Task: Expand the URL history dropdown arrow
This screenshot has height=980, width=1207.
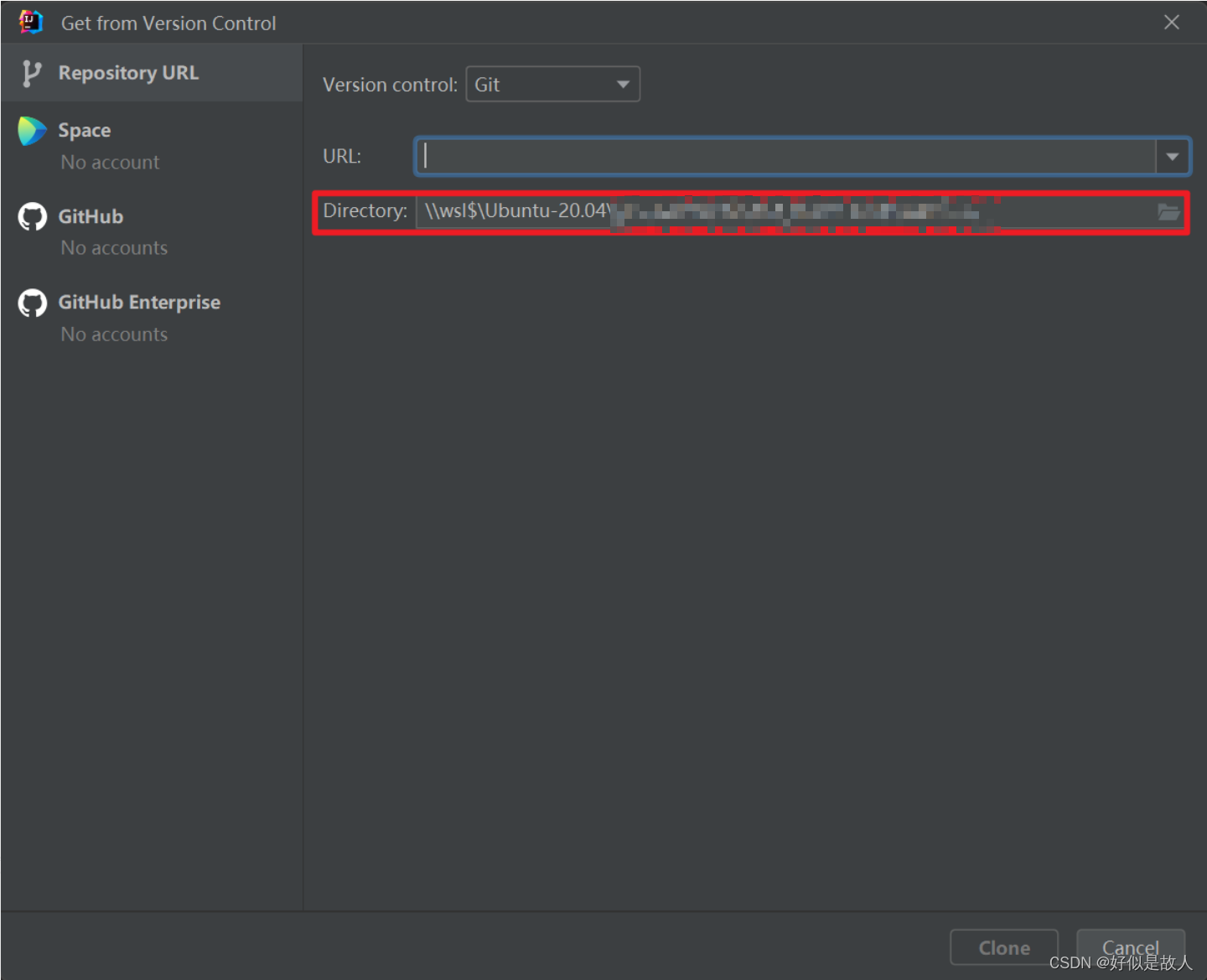Action: click(1173, 156)
